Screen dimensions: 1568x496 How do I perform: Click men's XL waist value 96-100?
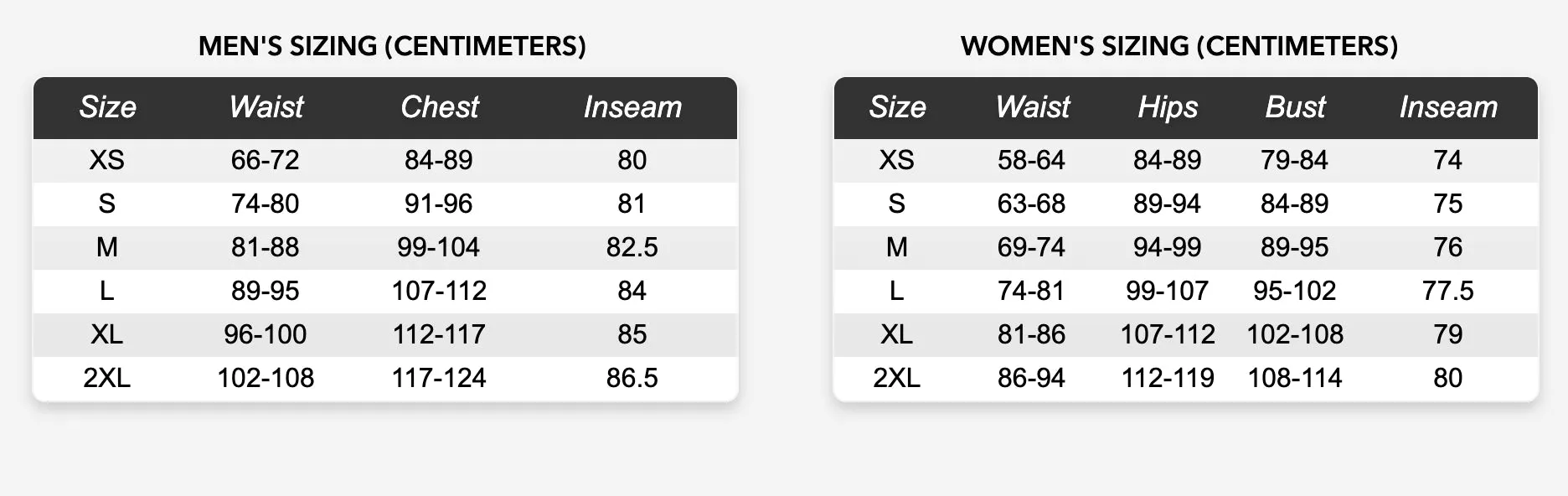(266, 334)
